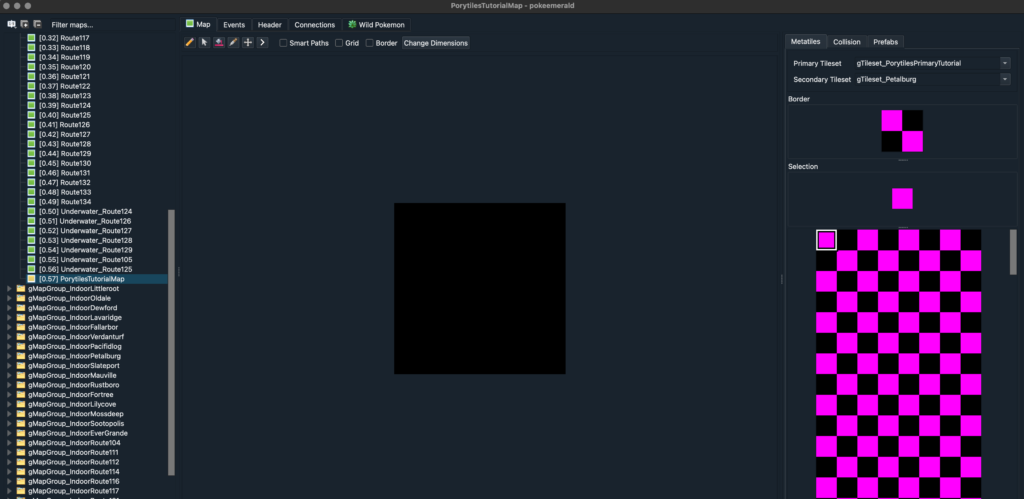Image resolution: width=1024 pixels, height=499 pixels.
Task: Select the [0.49] Route134 map entry
Action: tap(65, 202)
